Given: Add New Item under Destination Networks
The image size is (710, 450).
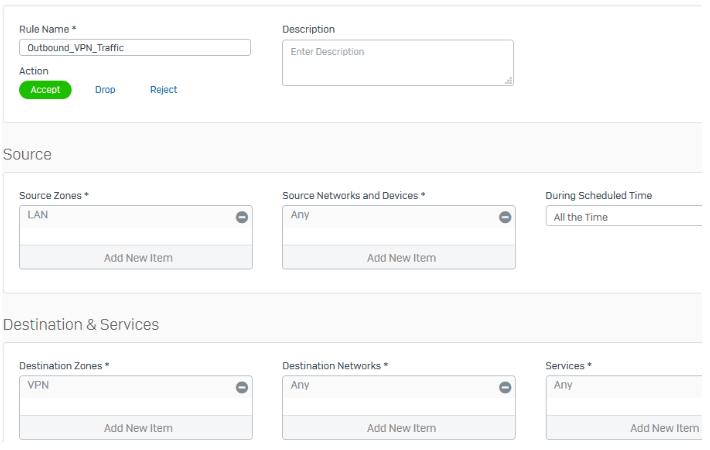Looking at the screenshot, I should [400, 428].
